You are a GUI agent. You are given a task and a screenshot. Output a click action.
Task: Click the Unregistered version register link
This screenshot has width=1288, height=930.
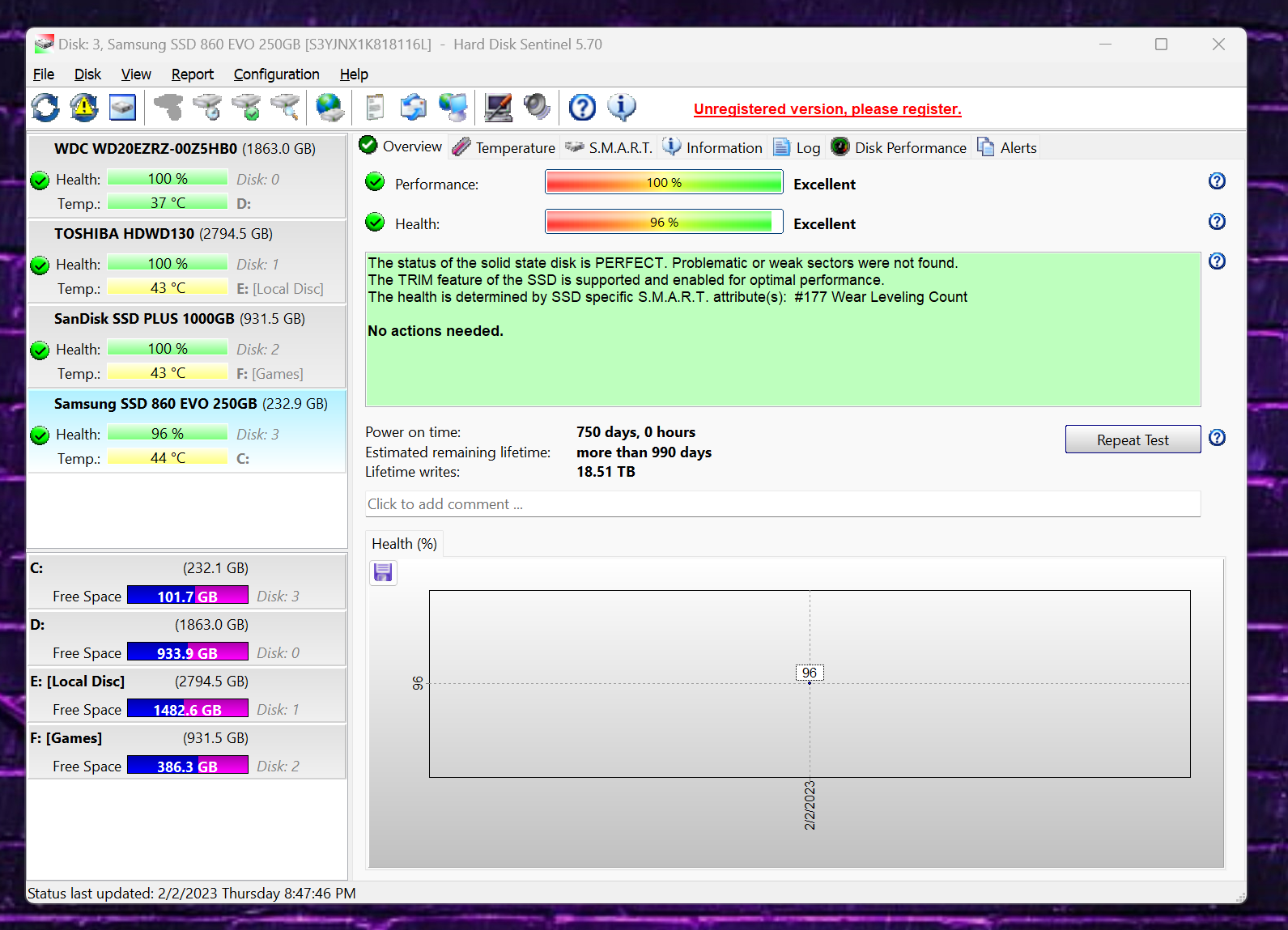(827, 109)
